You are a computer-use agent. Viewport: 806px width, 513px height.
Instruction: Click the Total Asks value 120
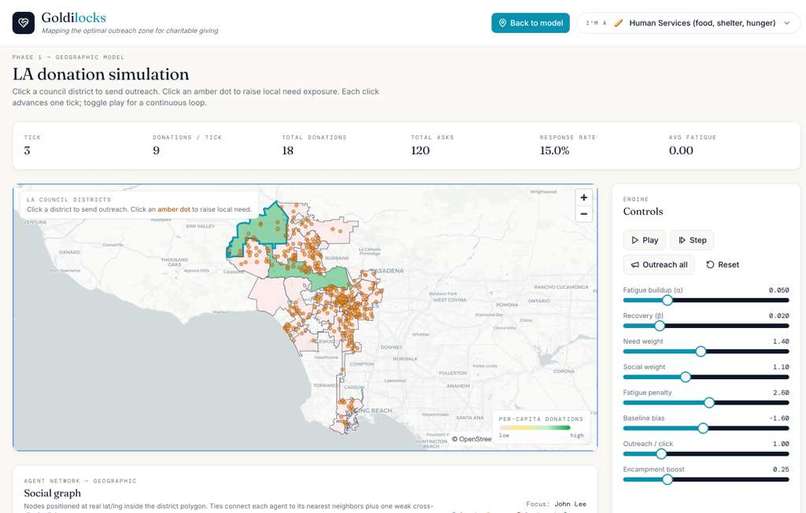pos(420,151)
